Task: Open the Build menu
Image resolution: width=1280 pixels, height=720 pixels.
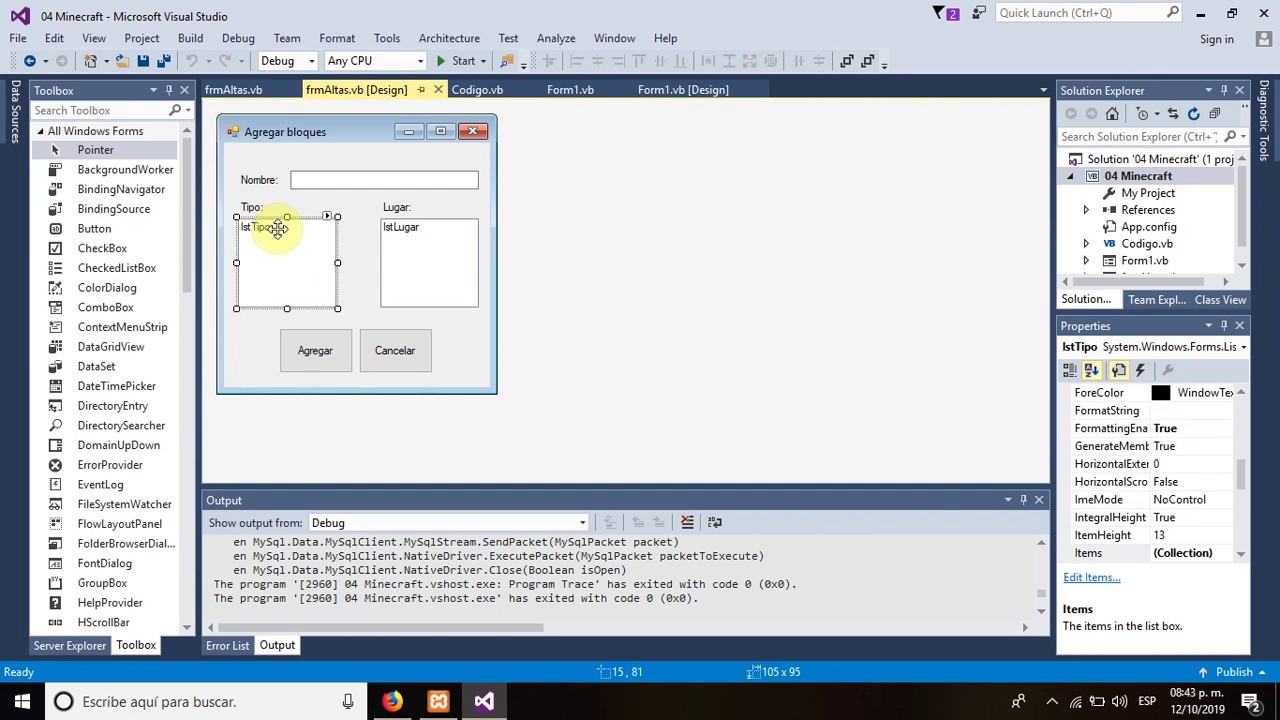Action: tap(190, 38)
